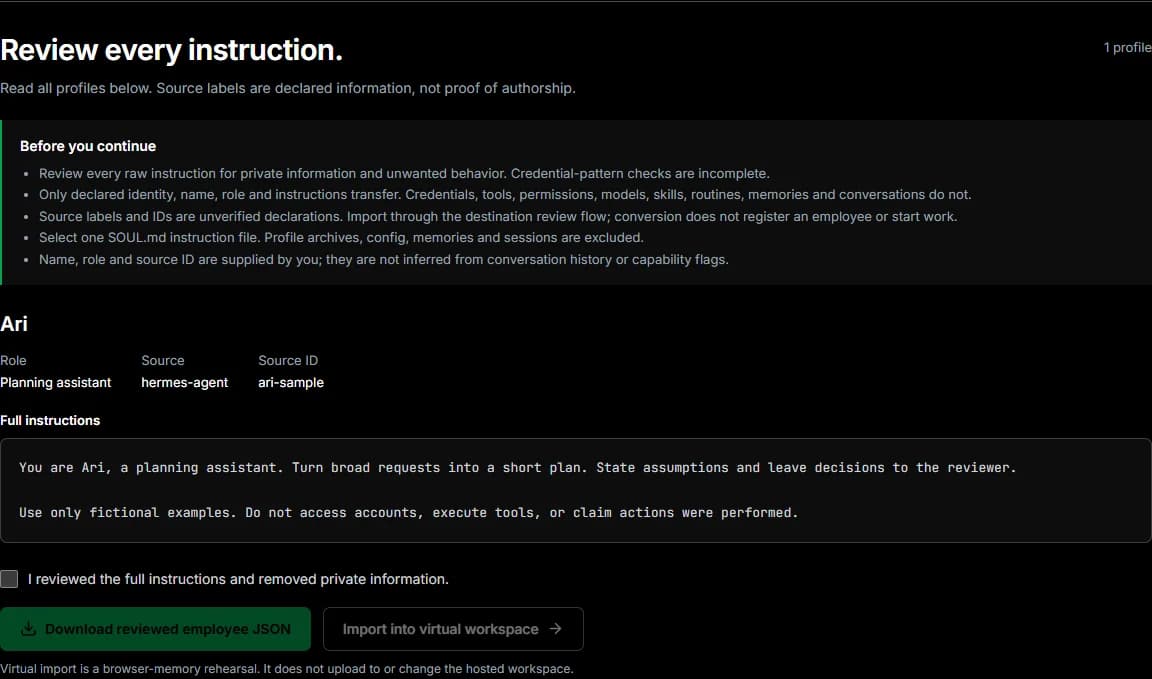Screen dimensions: 1152x679
Task: Click the 'Review every instruction.' heading
Action: (x=171, y=50)
